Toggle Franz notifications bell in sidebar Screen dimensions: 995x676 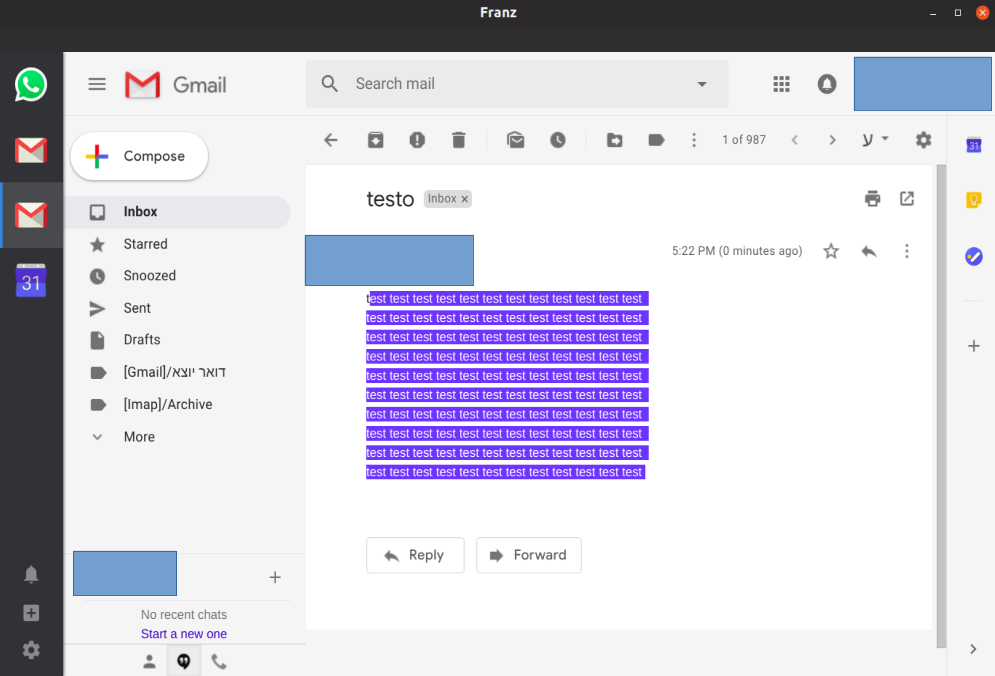[30, 574]
